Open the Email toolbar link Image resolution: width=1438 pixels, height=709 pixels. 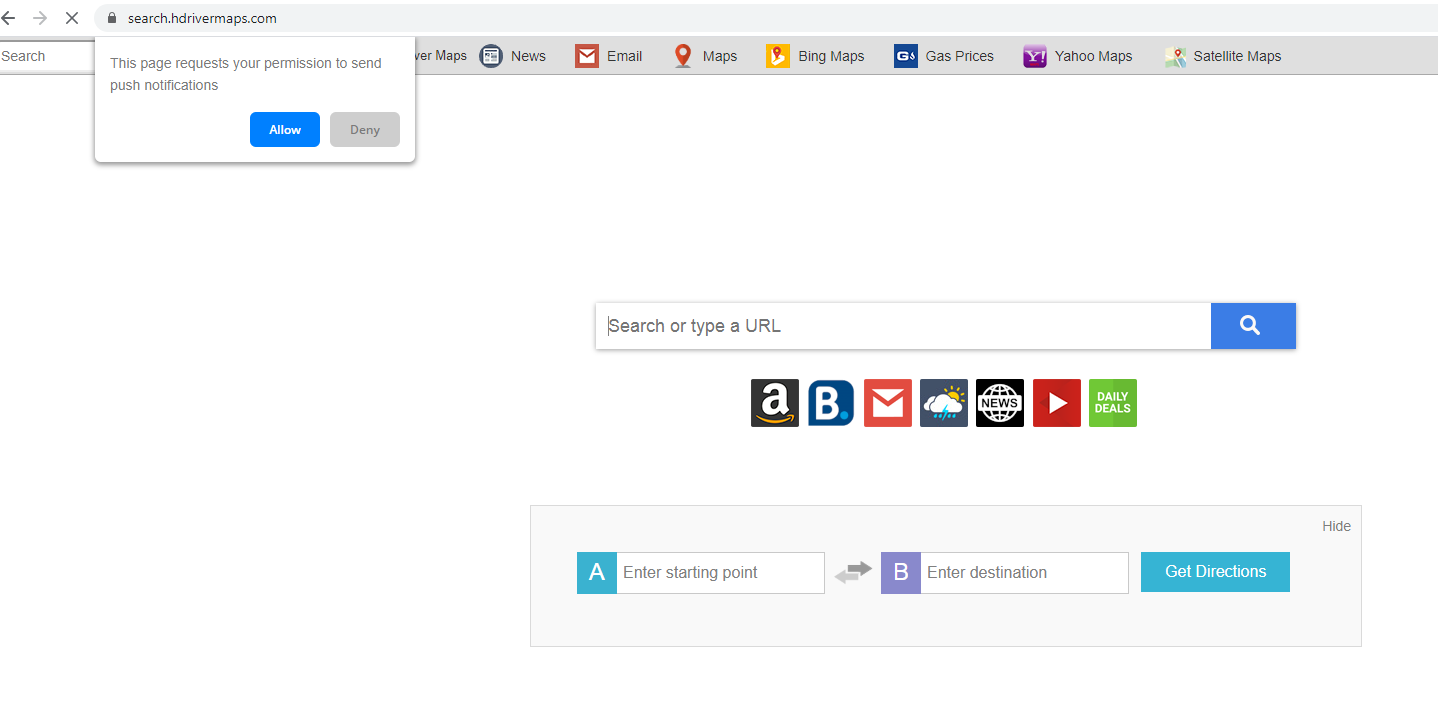tap(624, 56)
